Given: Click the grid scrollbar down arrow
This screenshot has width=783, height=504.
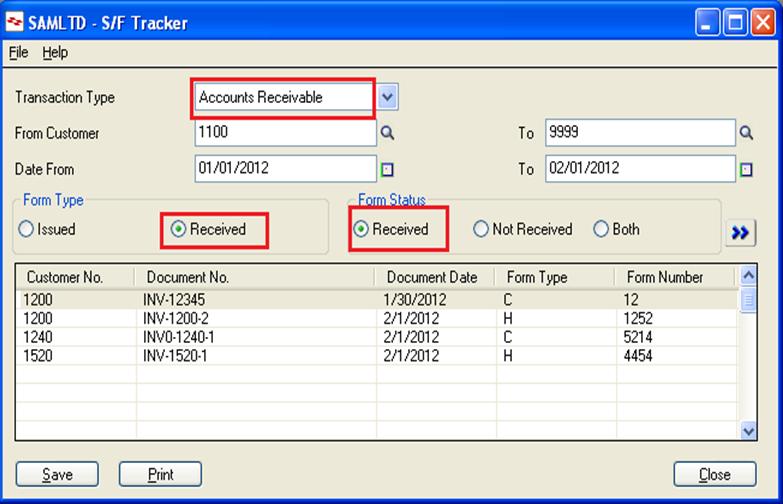Looking at the screenshot, I should (748, 430).
